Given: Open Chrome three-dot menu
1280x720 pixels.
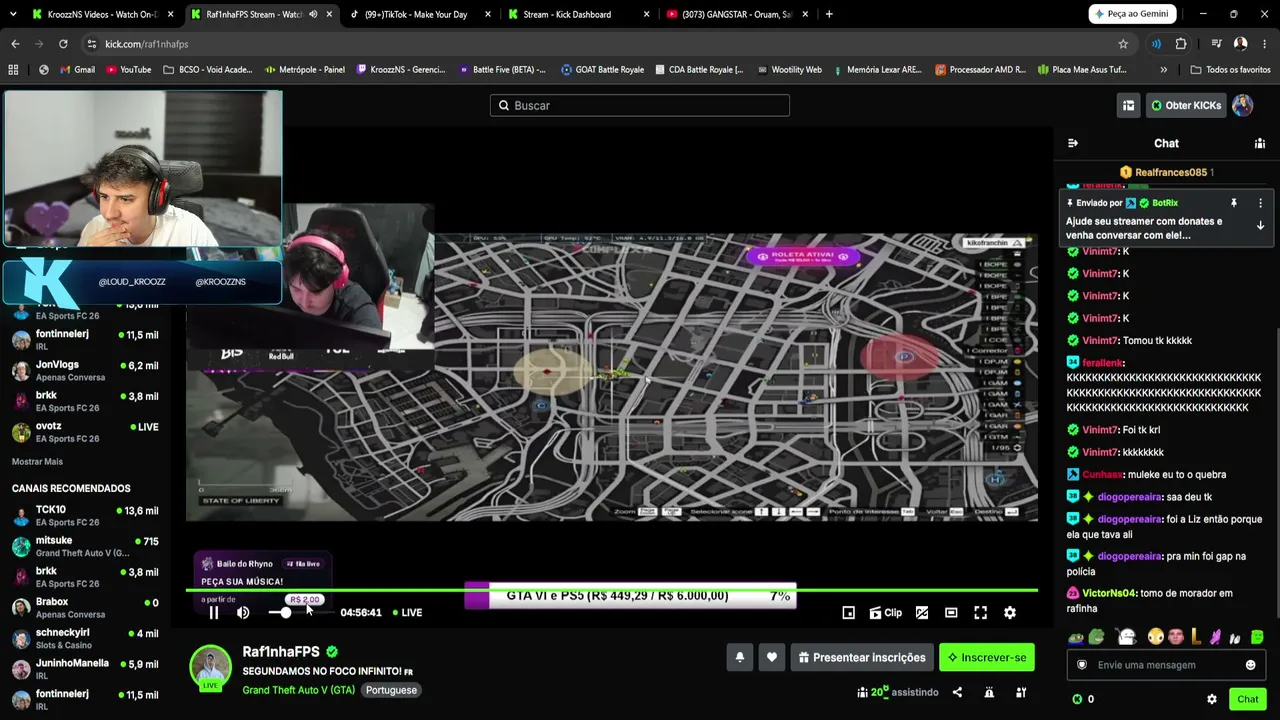Looking at the screenshot, I should (x=1265, y=44).
